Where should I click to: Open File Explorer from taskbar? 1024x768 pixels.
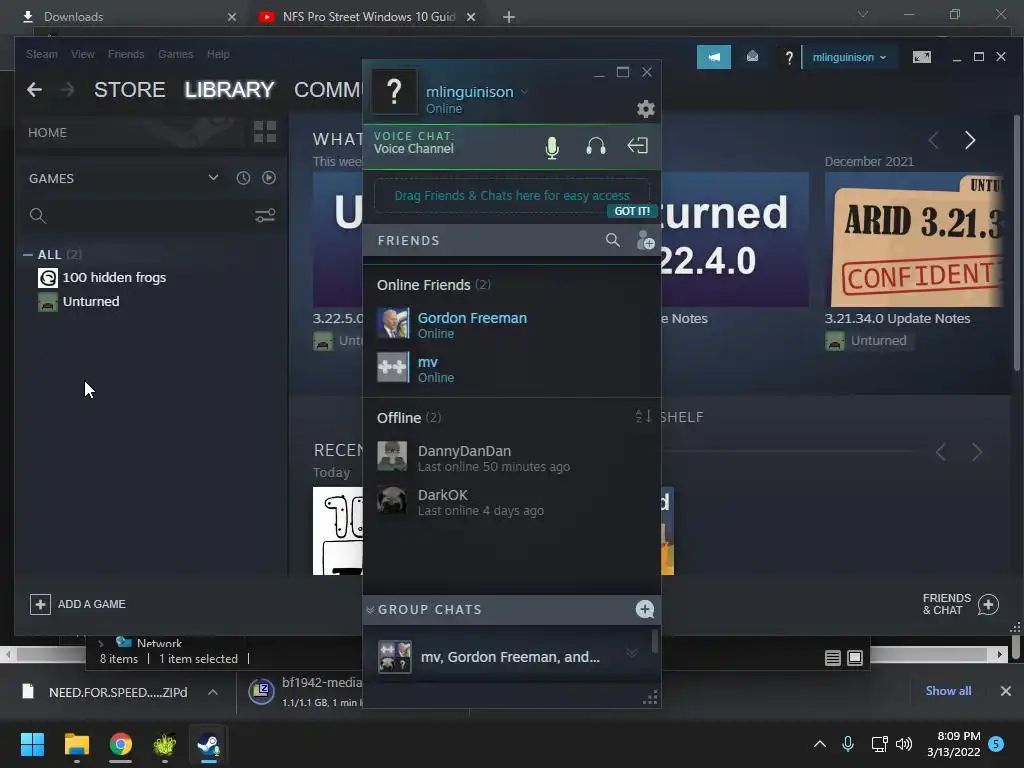click(x=76, y=744)
